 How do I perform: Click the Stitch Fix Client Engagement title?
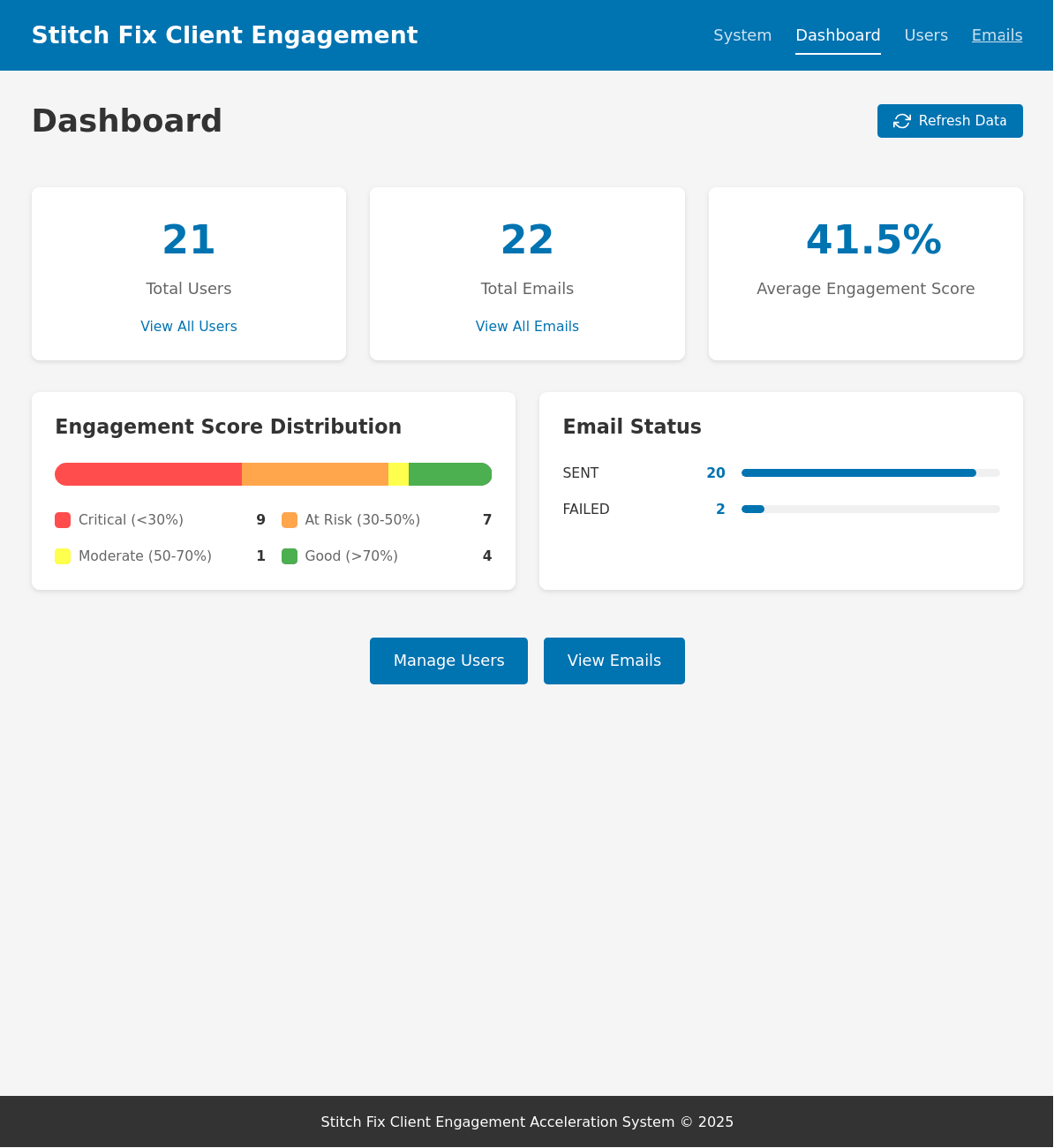(225, 35)
